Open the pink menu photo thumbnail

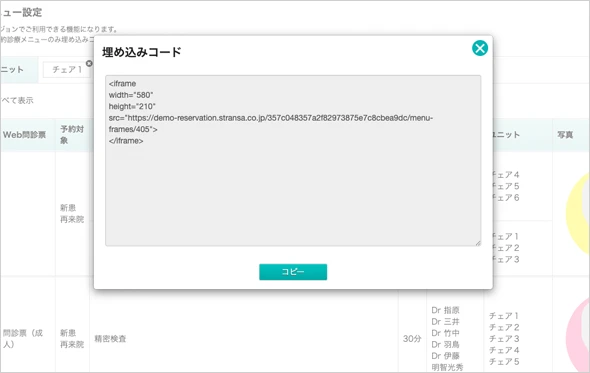(578, 335)
